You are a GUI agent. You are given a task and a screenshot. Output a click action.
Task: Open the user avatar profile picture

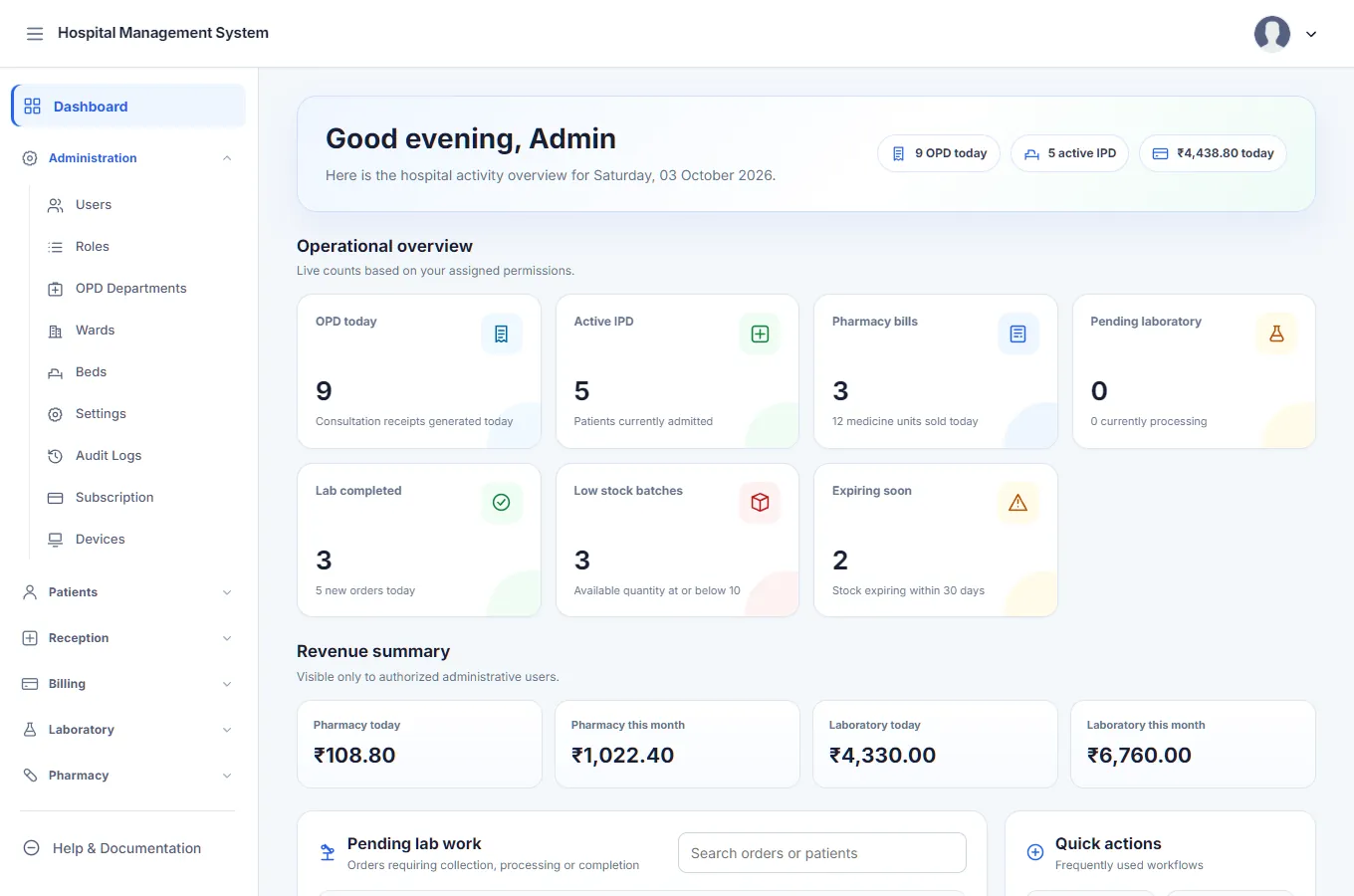(x=1272, y=34)
